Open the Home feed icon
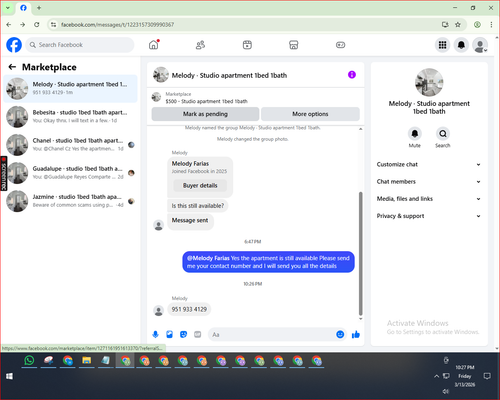This screenshot has width=500, height=400. pyautogui.click(x=154, y=45)
